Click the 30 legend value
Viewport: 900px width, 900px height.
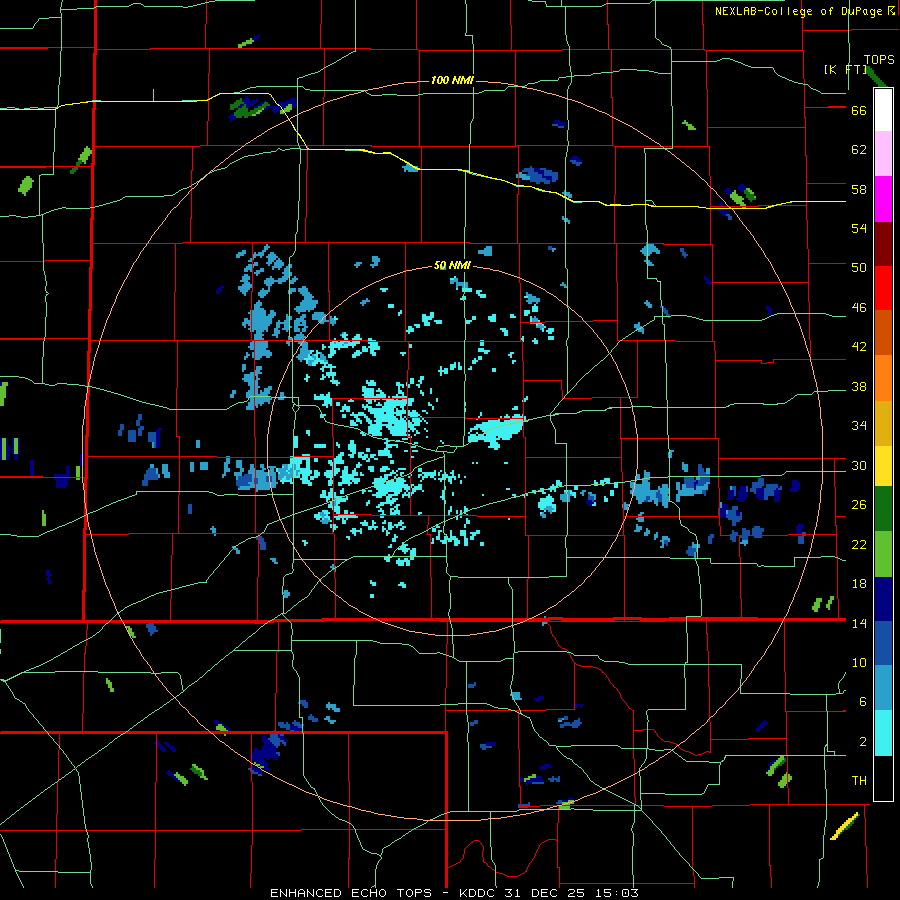tap(859, 465)
